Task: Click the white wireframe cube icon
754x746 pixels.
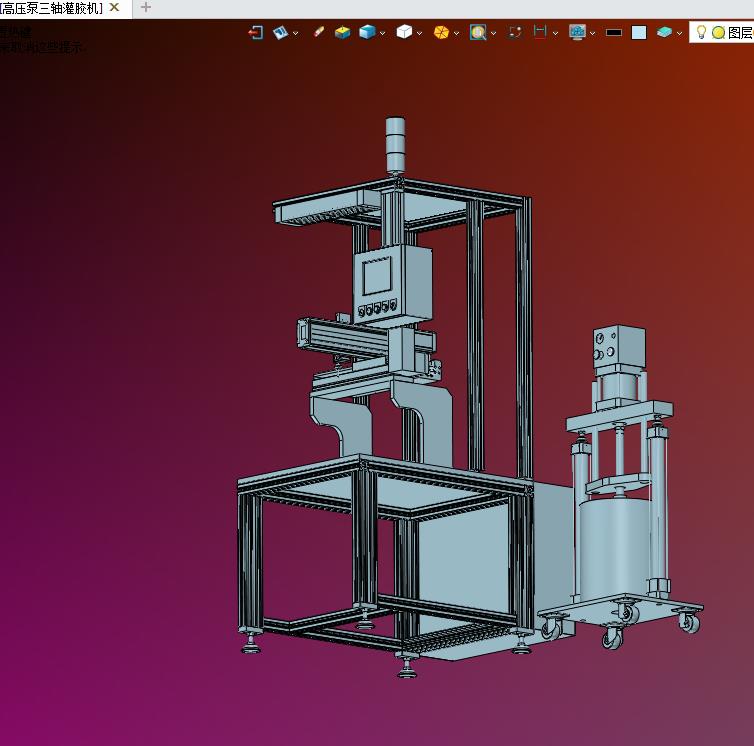Action: click(x=404, y=32)
